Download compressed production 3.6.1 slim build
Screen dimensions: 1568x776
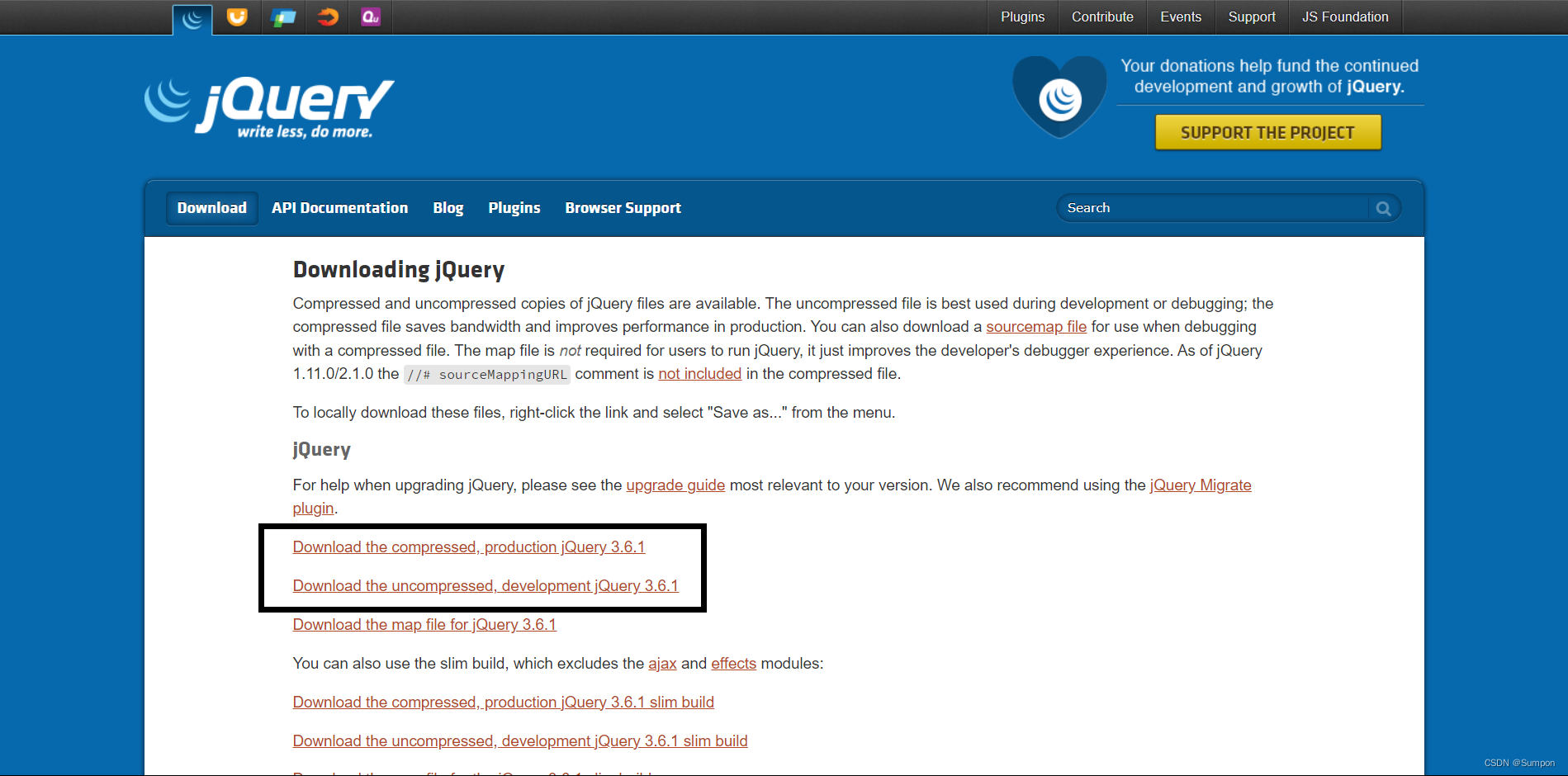pos(504,703)
